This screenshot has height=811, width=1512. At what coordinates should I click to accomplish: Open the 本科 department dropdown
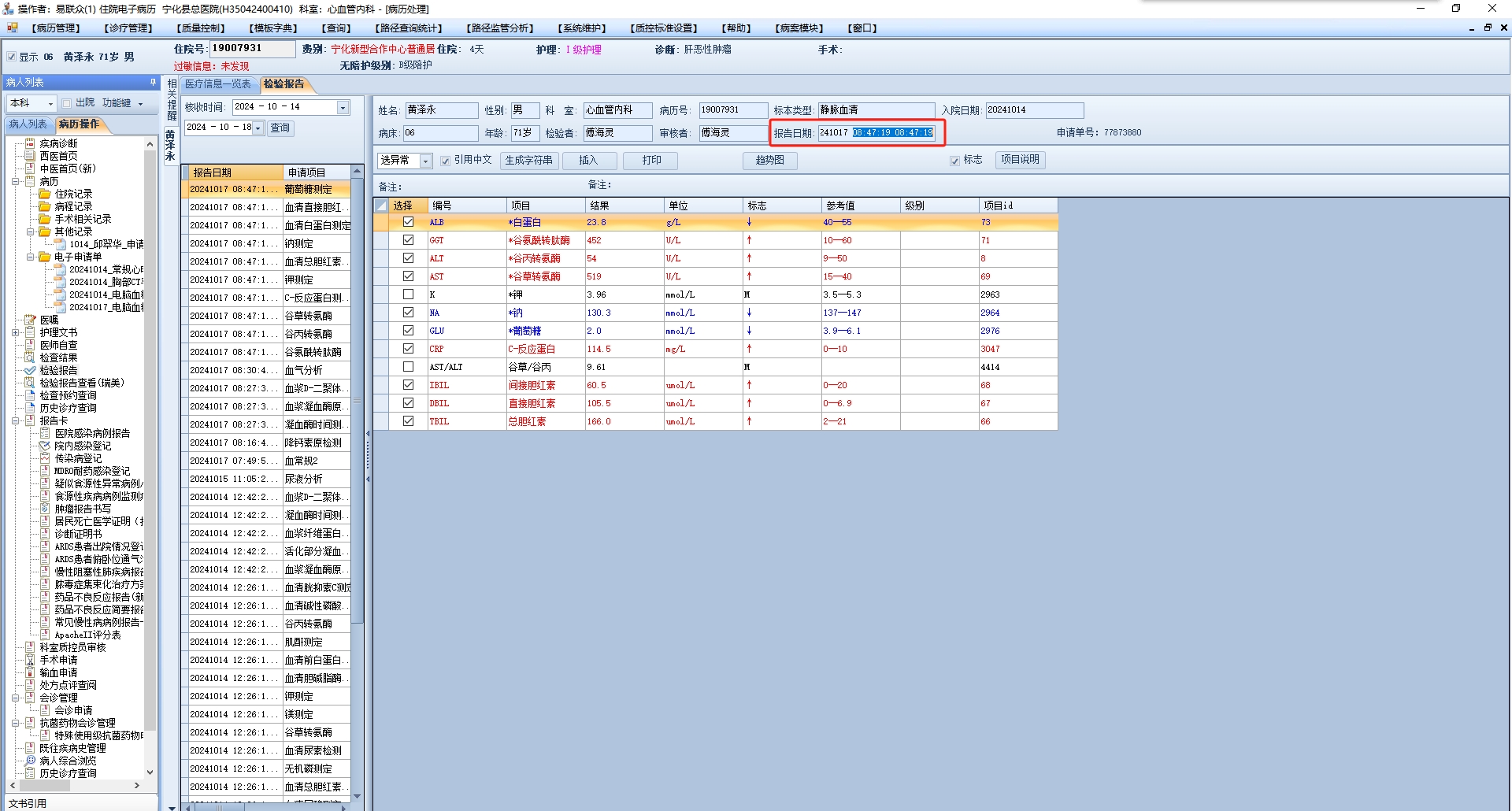click(50, 103)
